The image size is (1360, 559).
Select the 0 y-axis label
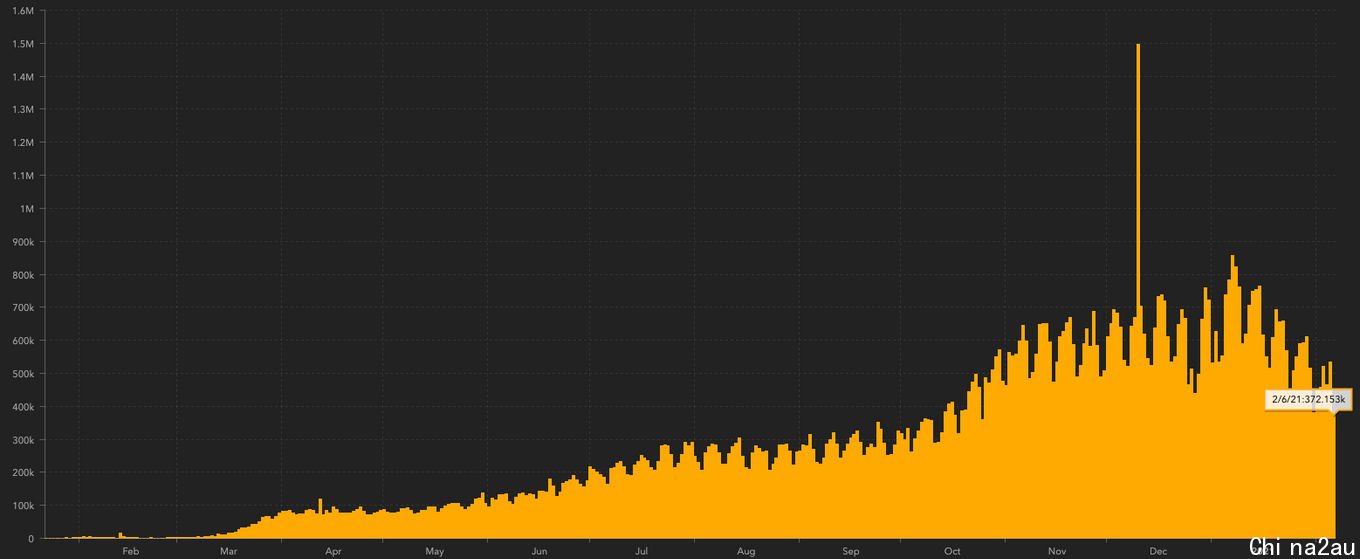[31, 539]
